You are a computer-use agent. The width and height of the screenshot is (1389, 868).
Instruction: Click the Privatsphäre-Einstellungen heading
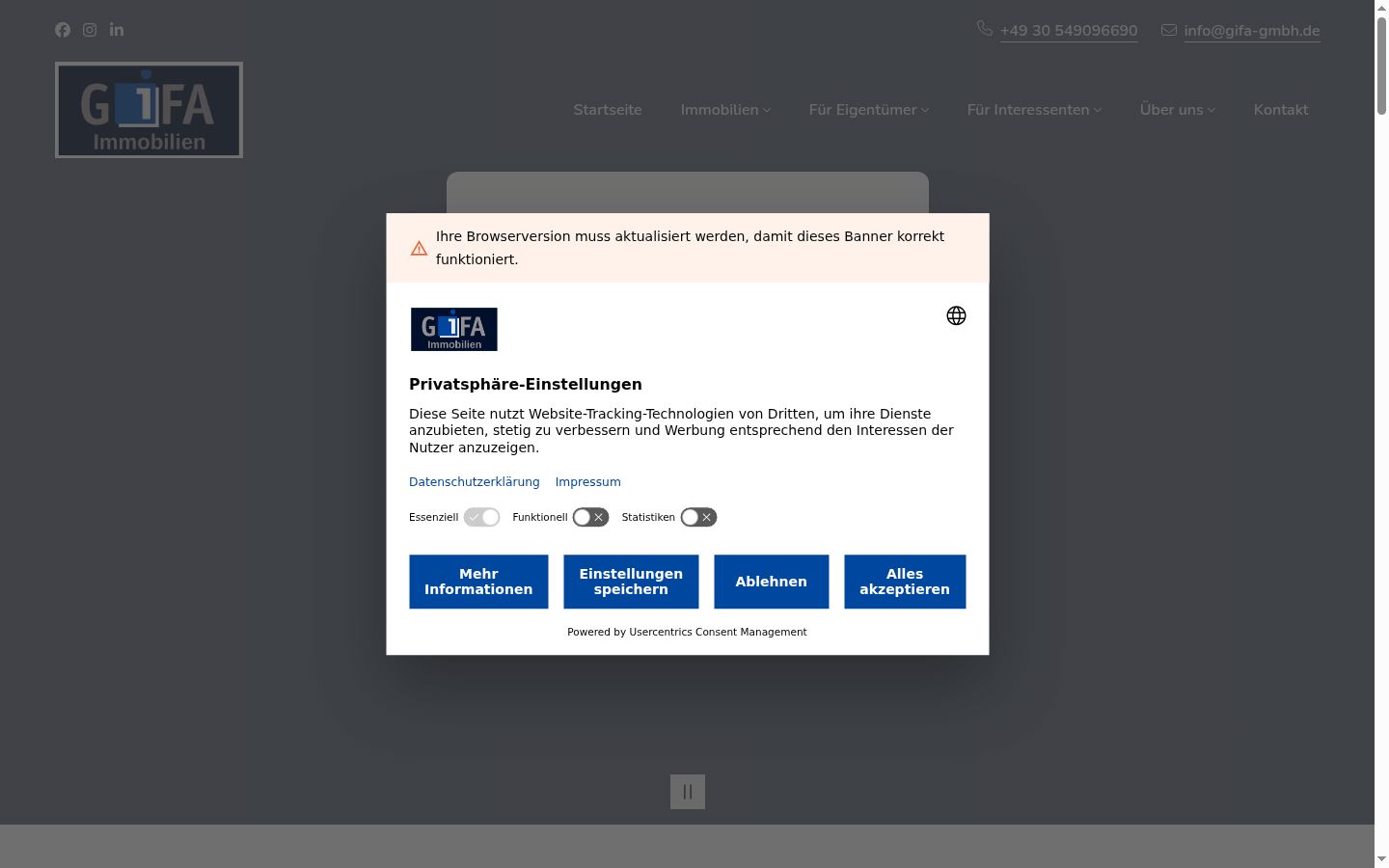526,384
